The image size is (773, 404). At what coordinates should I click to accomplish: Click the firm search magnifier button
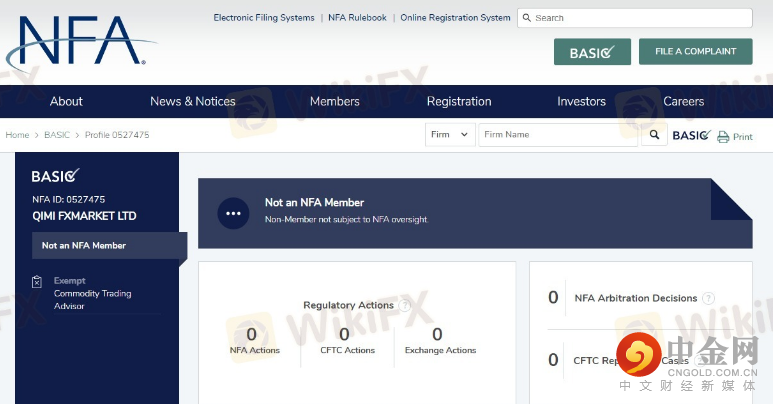tap(654, 135)
